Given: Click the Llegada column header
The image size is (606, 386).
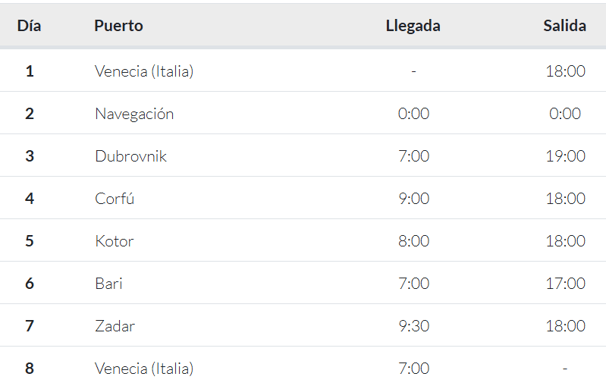Looking at the screenshot, I should point(413,26).
